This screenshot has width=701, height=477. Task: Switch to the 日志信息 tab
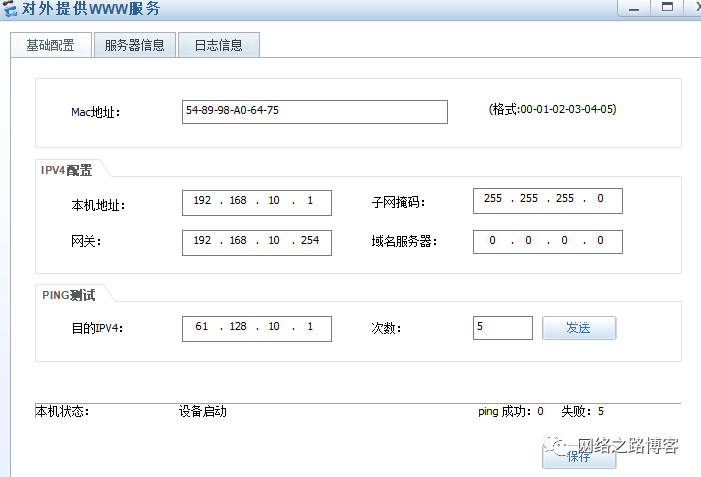pos(219,45)
